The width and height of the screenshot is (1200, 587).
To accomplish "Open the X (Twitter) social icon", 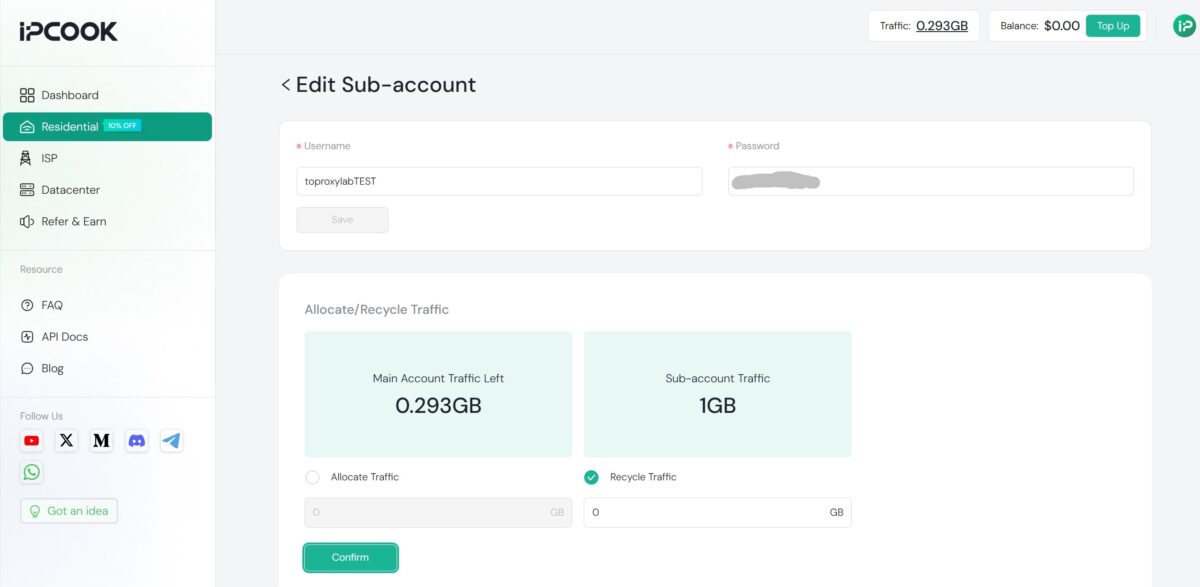I will [x=67, y=440].
